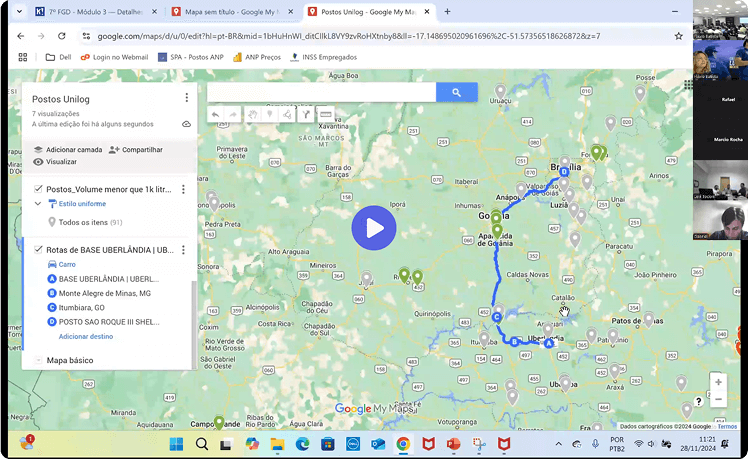Open the Dell bookmarks folder

tap(58, 57)
